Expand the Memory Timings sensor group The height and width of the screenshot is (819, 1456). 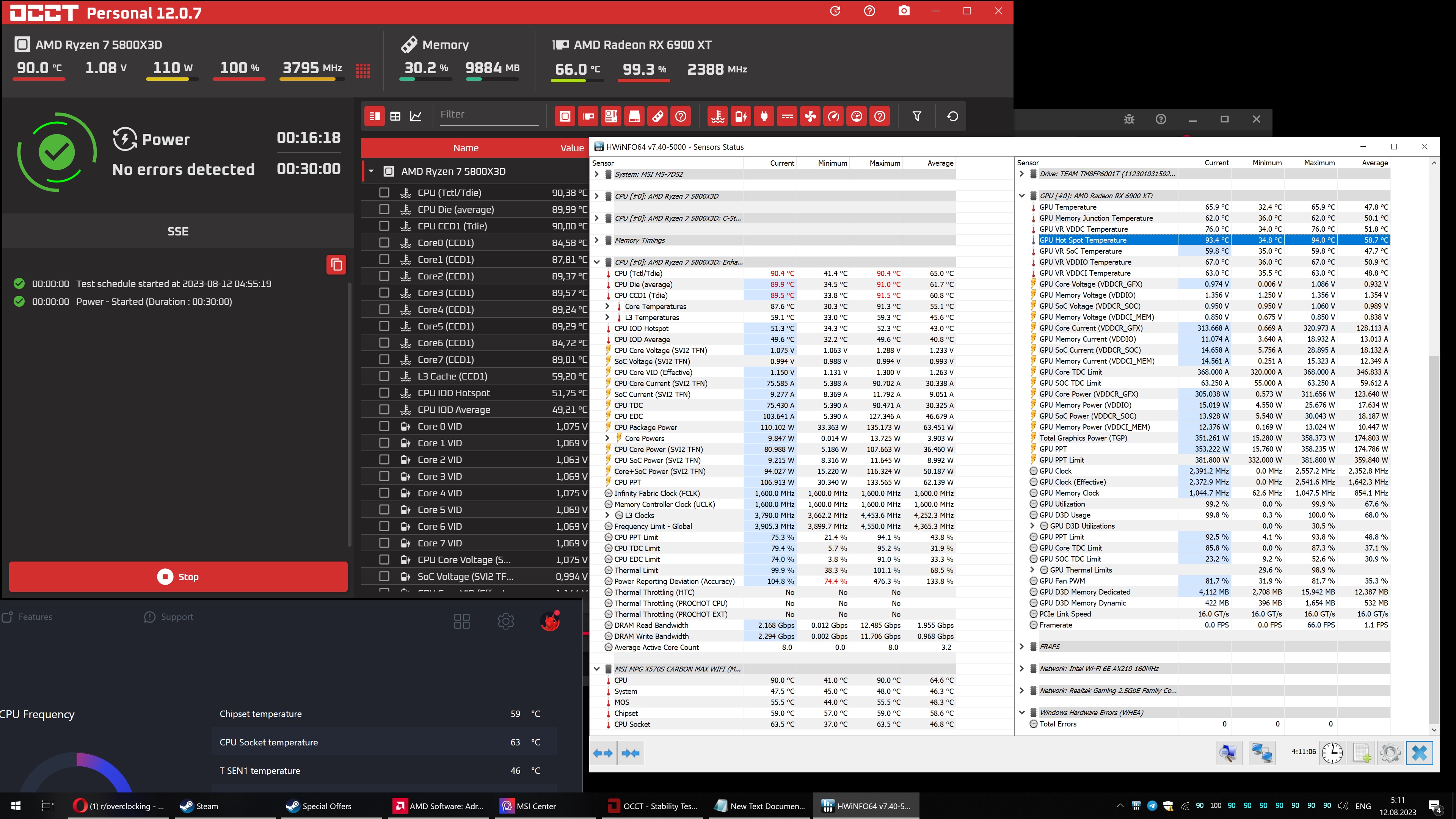point(597,240)
